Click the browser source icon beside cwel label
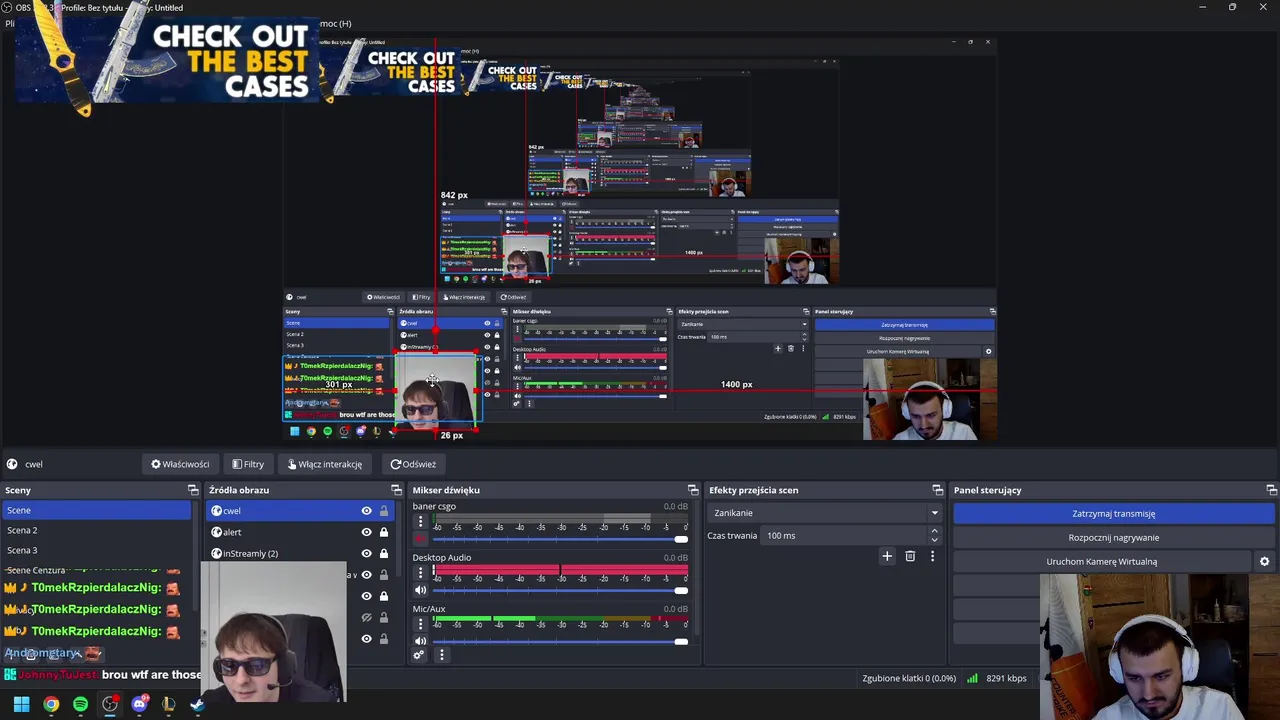Viewport: 1280px width, 720px height. pos(12,464)
